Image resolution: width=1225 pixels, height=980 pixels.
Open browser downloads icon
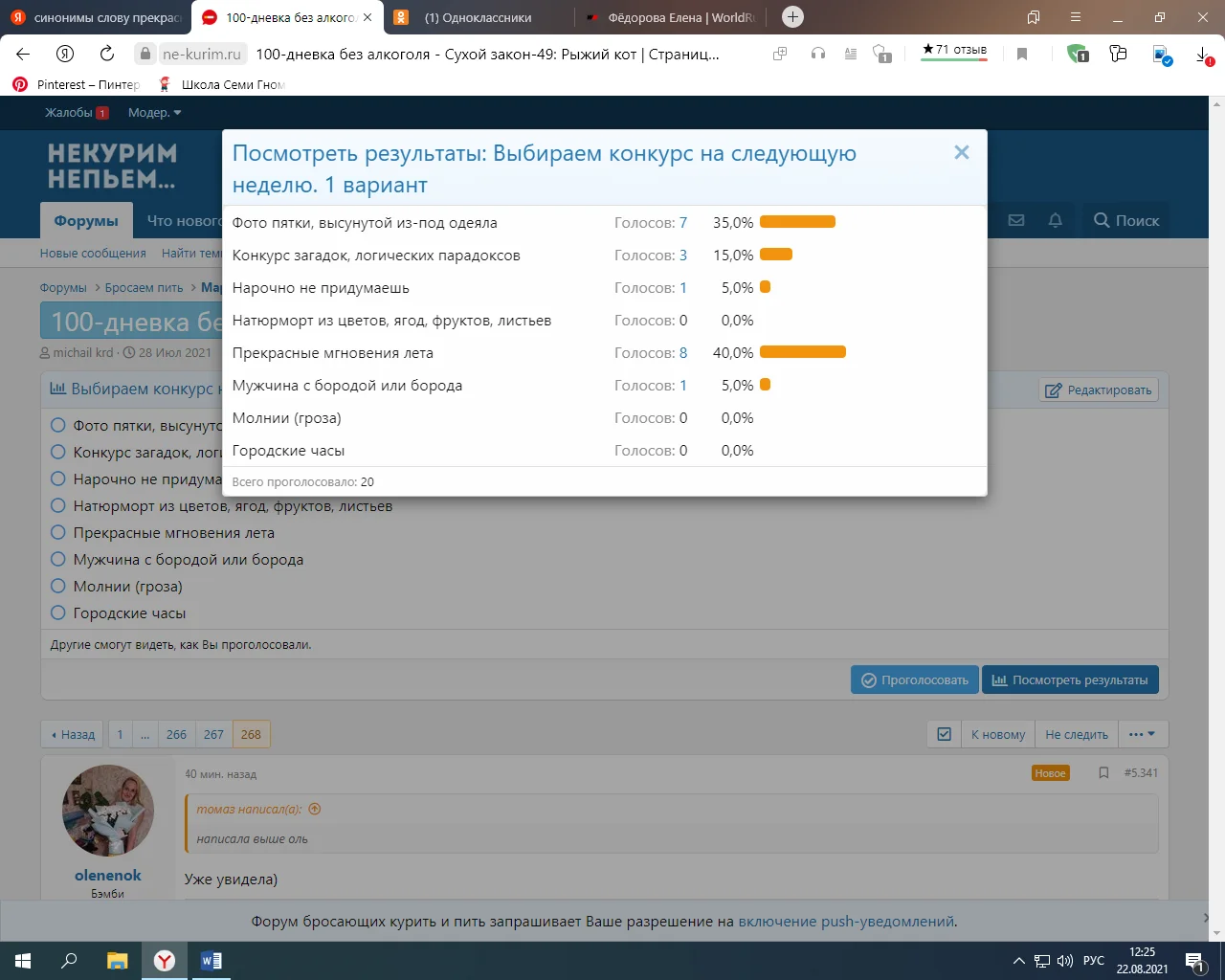pyautogui.click(x=1205, y=56)
